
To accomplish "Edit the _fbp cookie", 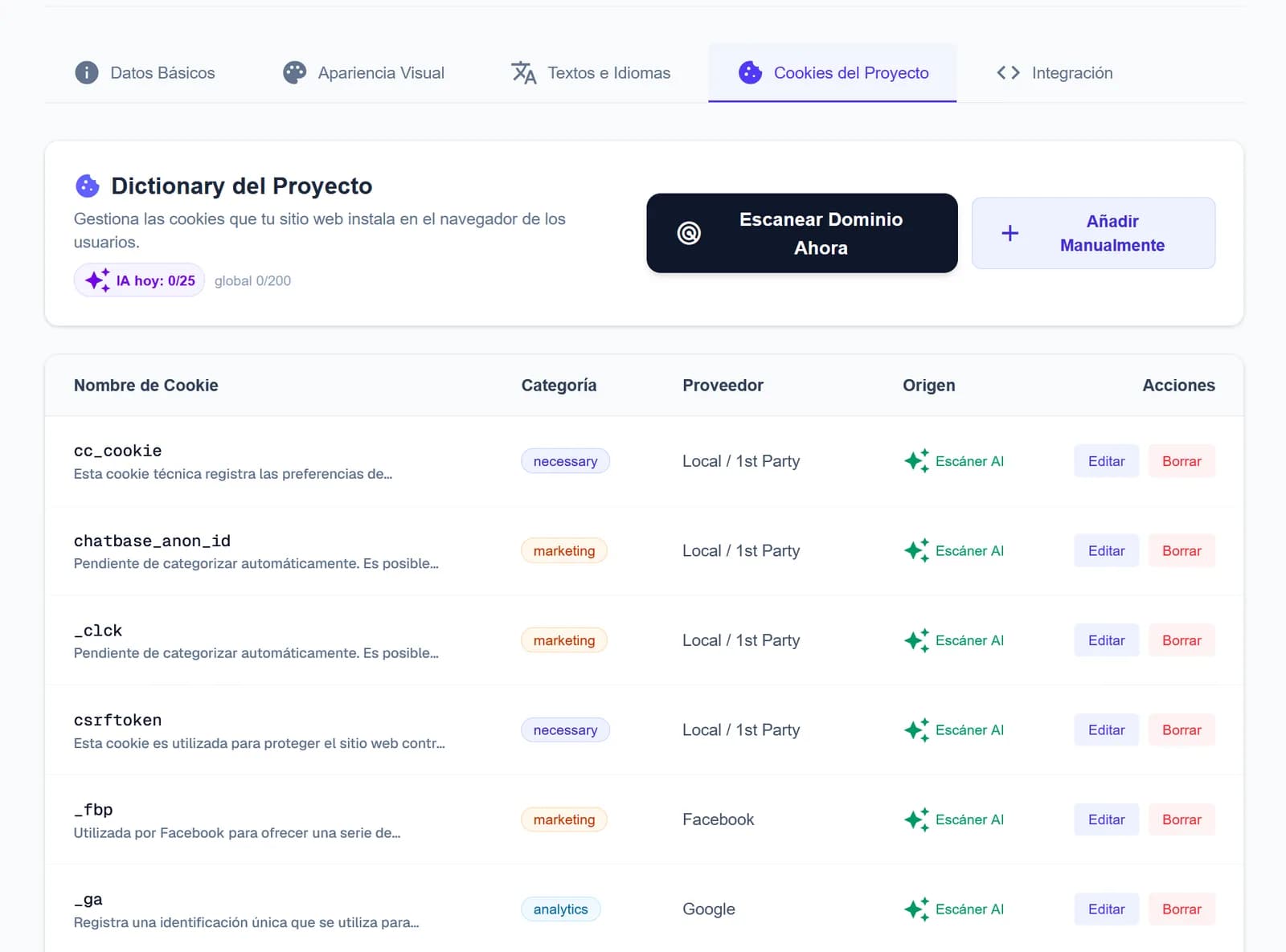I will (1106, 819).
